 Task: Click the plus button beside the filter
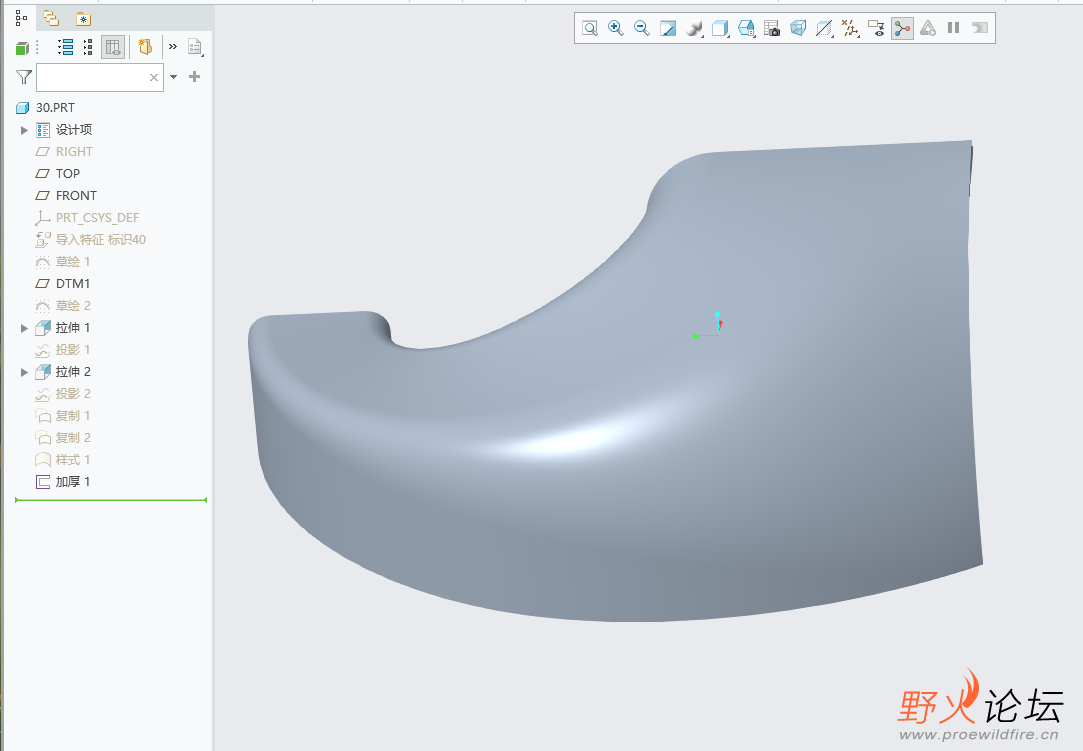[x=195, y=77]
